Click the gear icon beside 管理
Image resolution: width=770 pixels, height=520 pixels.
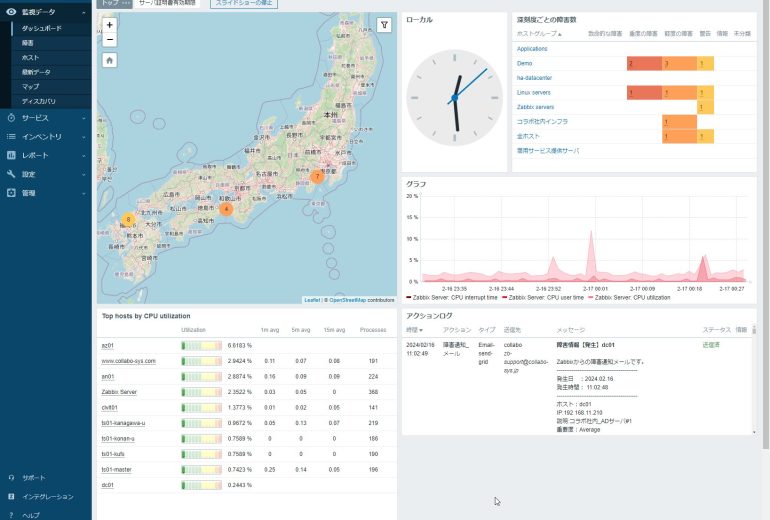(11, 193)
